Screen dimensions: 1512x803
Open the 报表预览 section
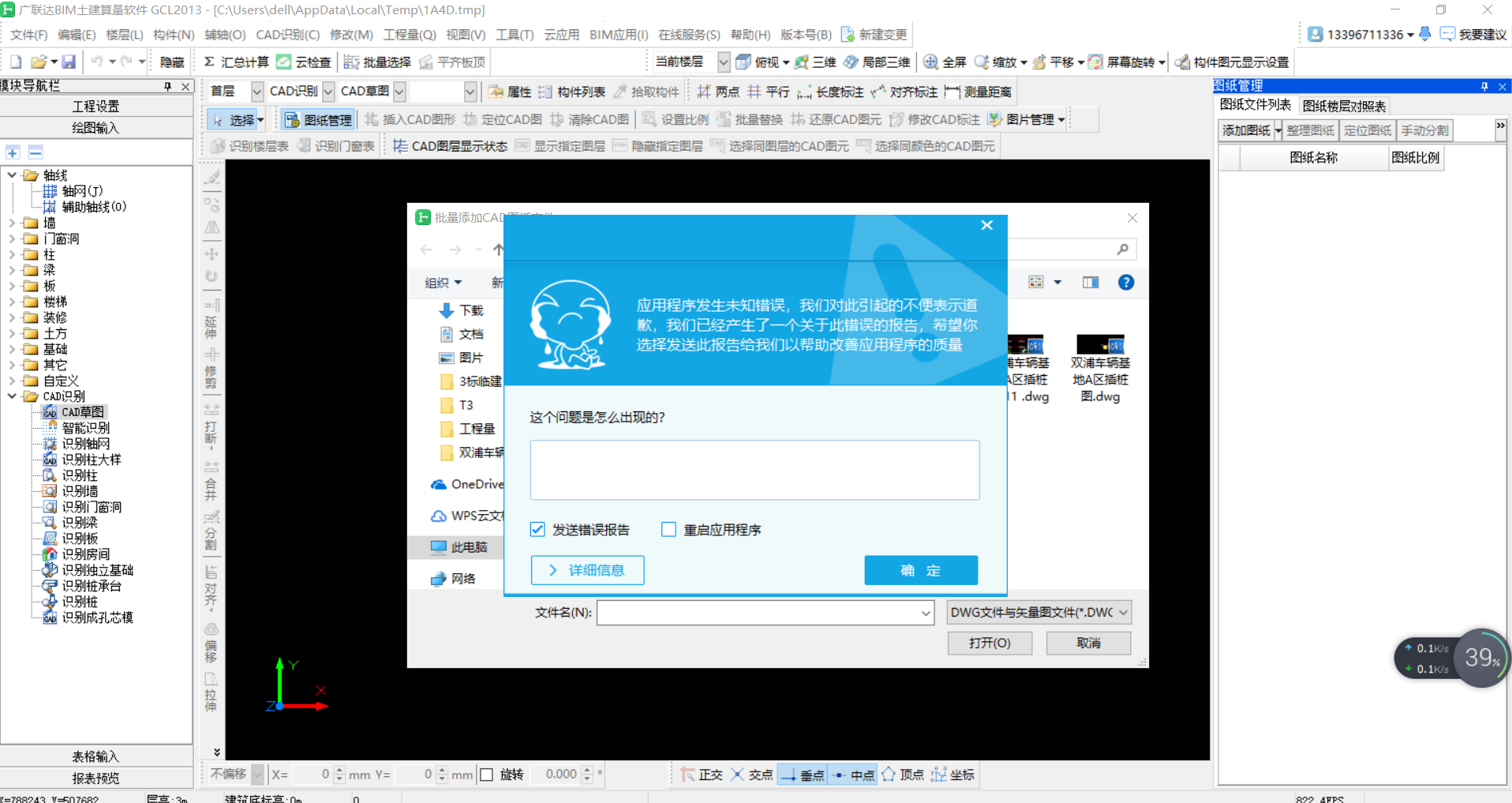tap(95, 778)
